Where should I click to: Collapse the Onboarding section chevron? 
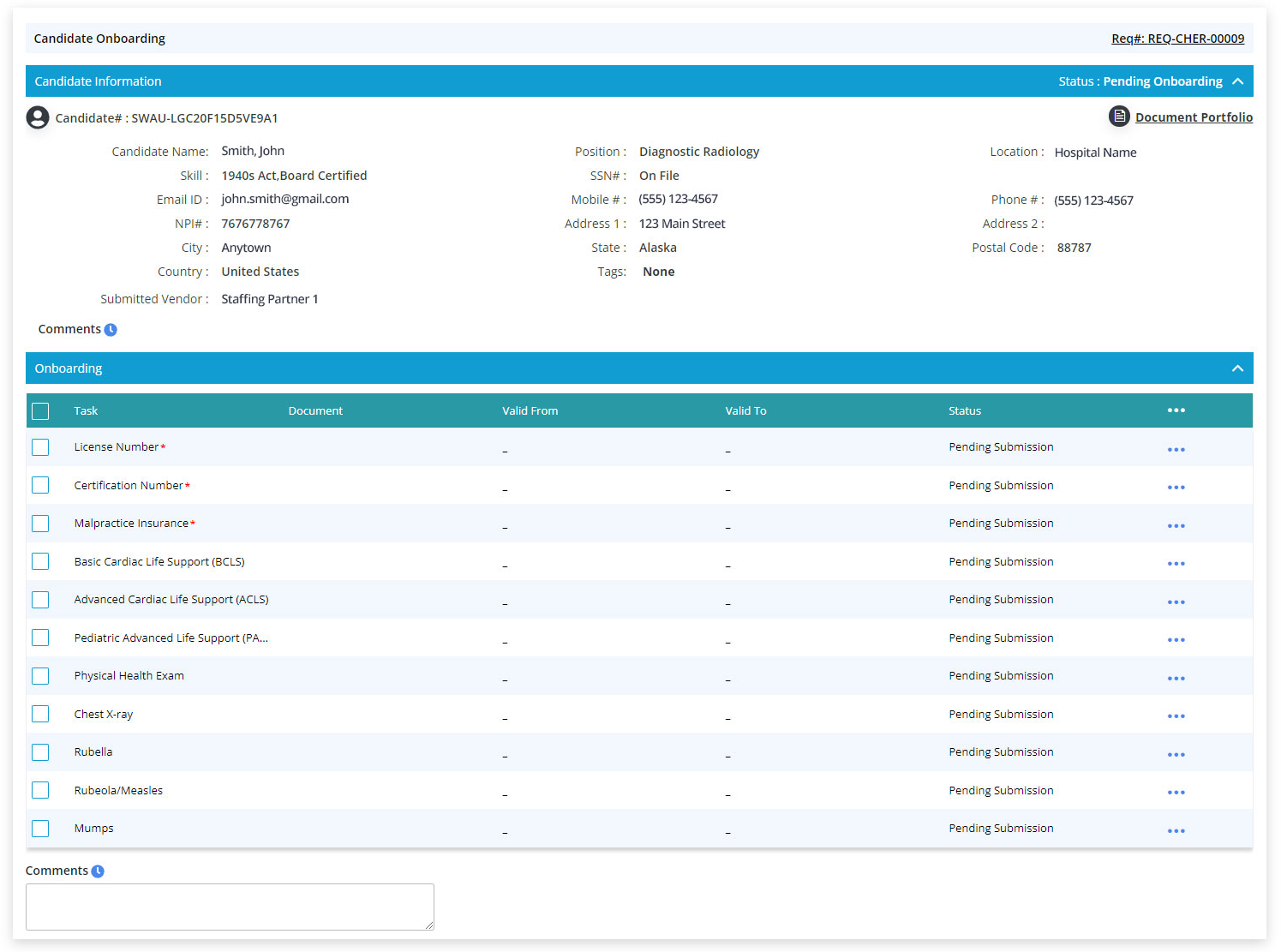click(1237, 368)
